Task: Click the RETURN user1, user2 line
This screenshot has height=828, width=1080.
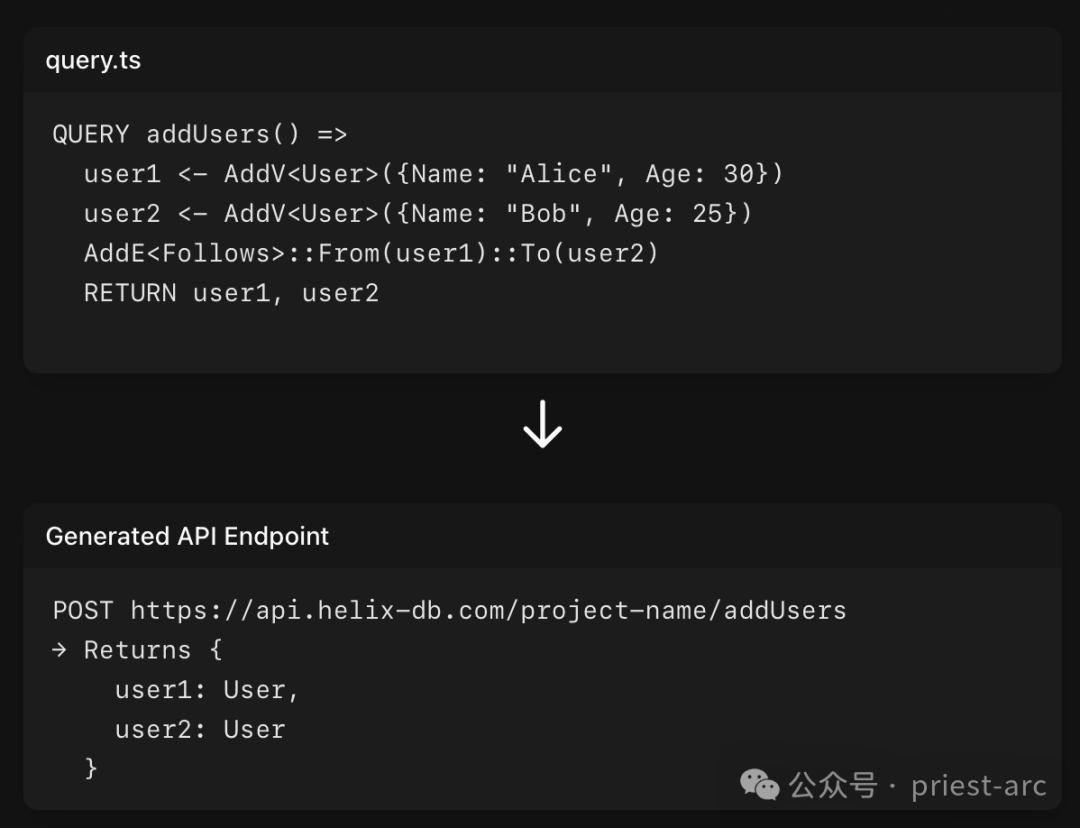Action: (231, 293)
